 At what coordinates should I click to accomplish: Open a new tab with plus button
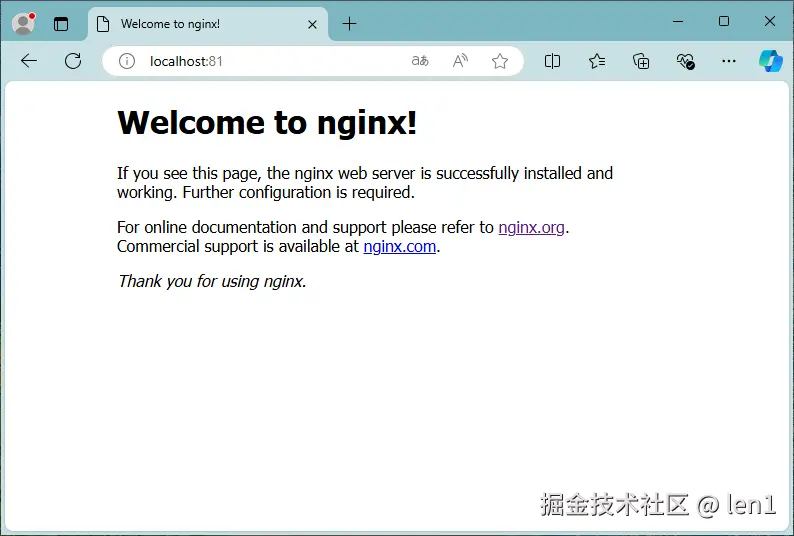click(x=349, y=24)
